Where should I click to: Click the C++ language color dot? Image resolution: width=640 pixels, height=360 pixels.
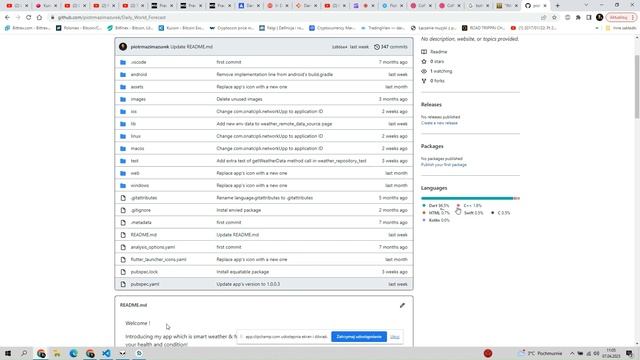tap(458, 205)
